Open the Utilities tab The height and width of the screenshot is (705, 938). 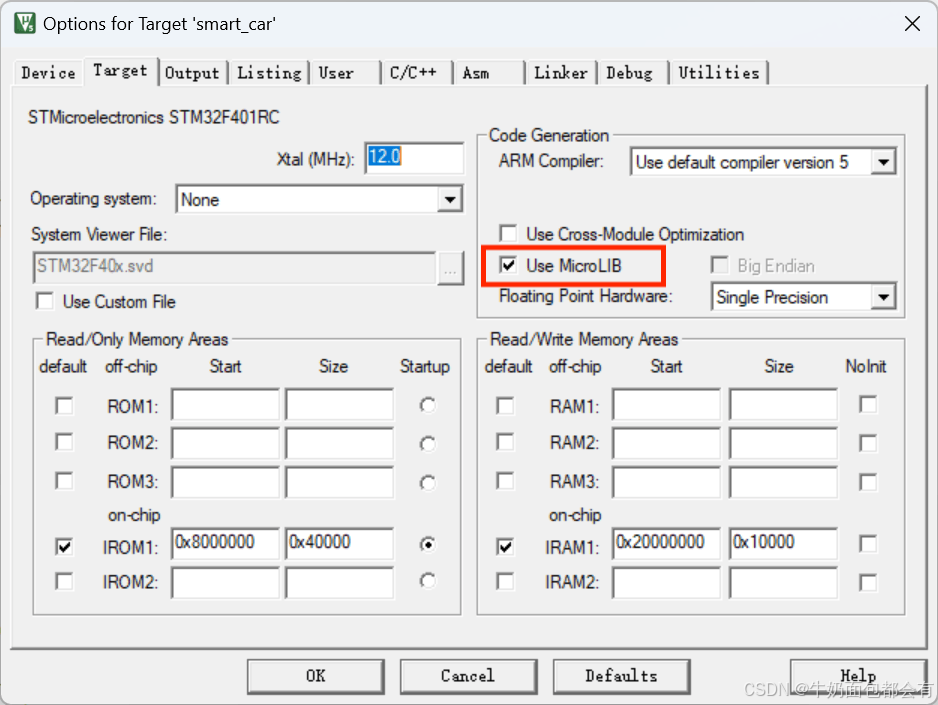(x=718, y=73)
